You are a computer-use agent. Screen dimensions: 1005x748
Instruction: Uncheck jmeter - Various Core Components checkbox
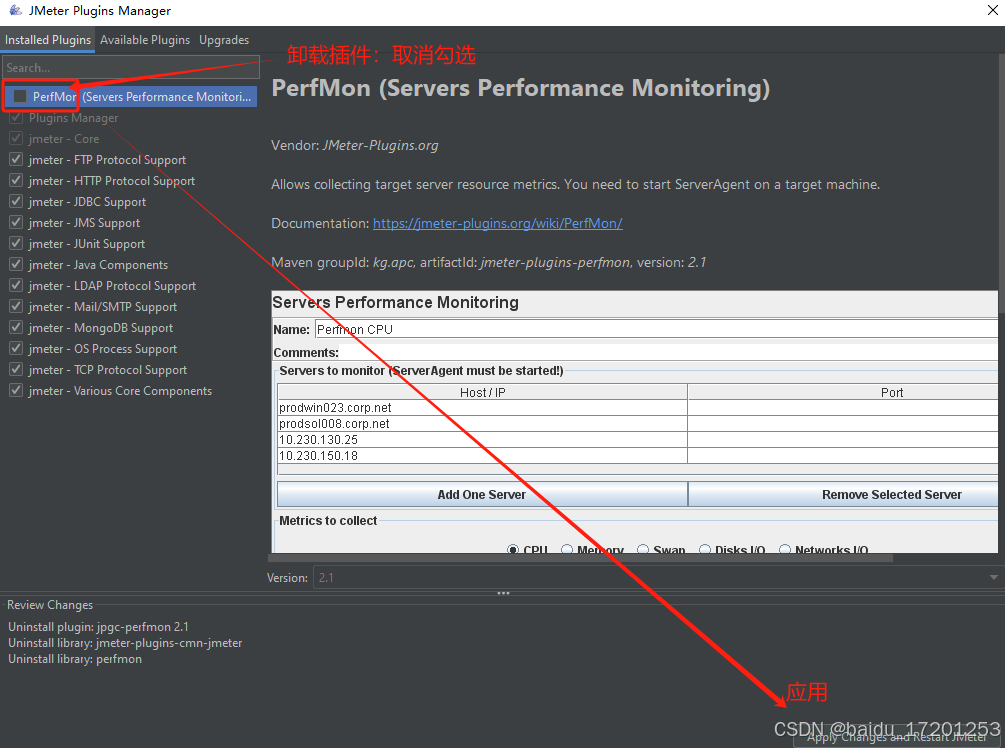click(x=17, y=390)
